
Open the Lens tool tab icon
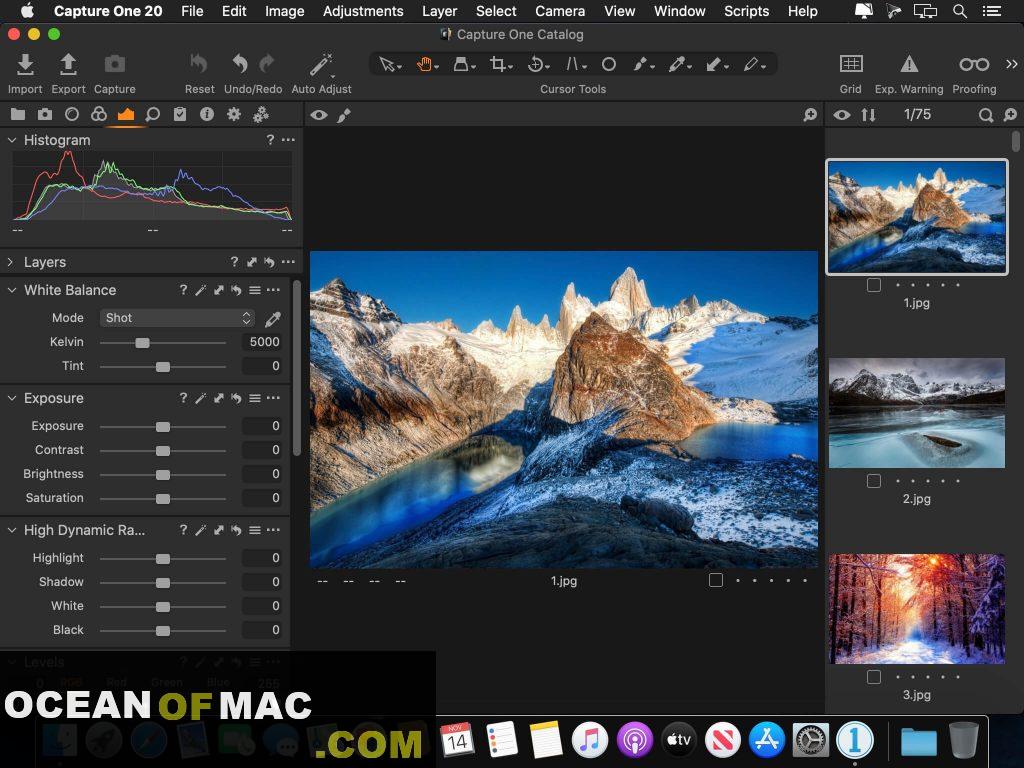(72, 115)
